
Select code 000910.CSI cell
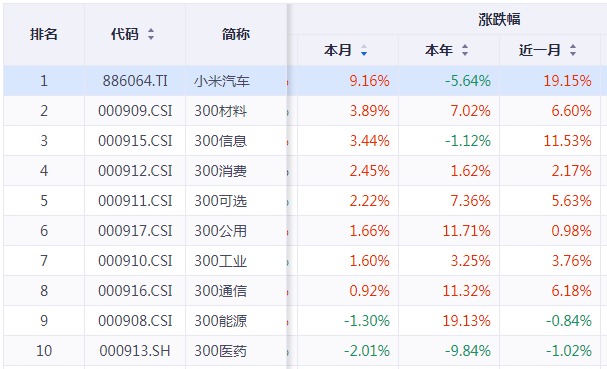pos(135,261)
